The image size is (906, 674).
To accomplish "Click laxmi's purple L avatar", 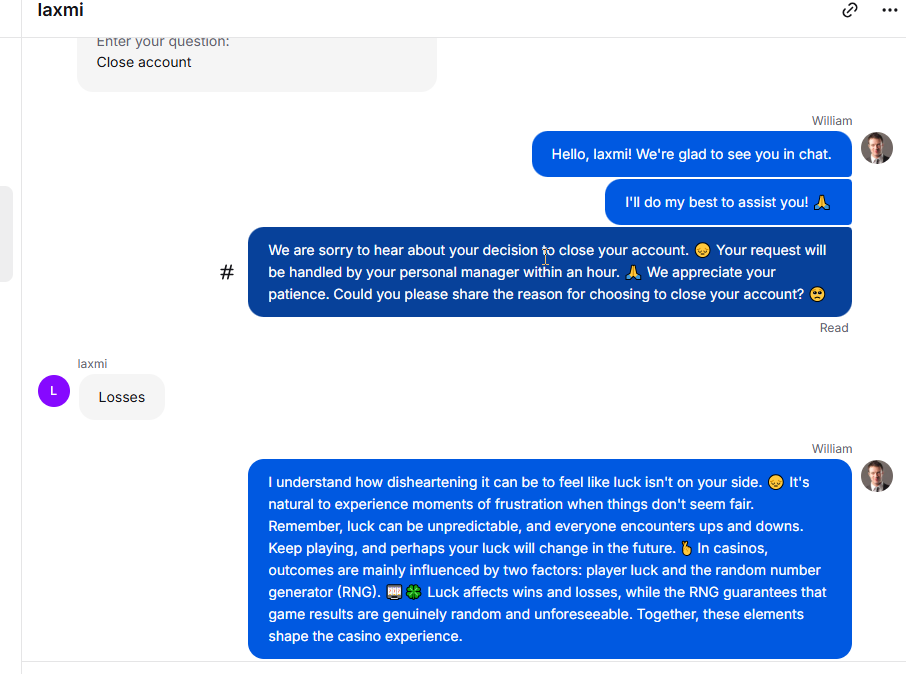I will [54, 391].
